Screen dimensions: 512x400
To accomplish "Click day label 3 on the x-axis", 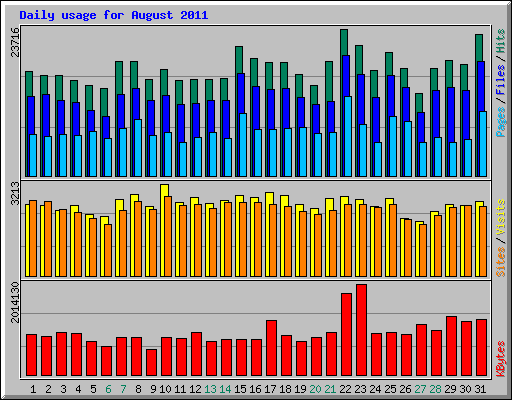I will [x=63, y=389].
